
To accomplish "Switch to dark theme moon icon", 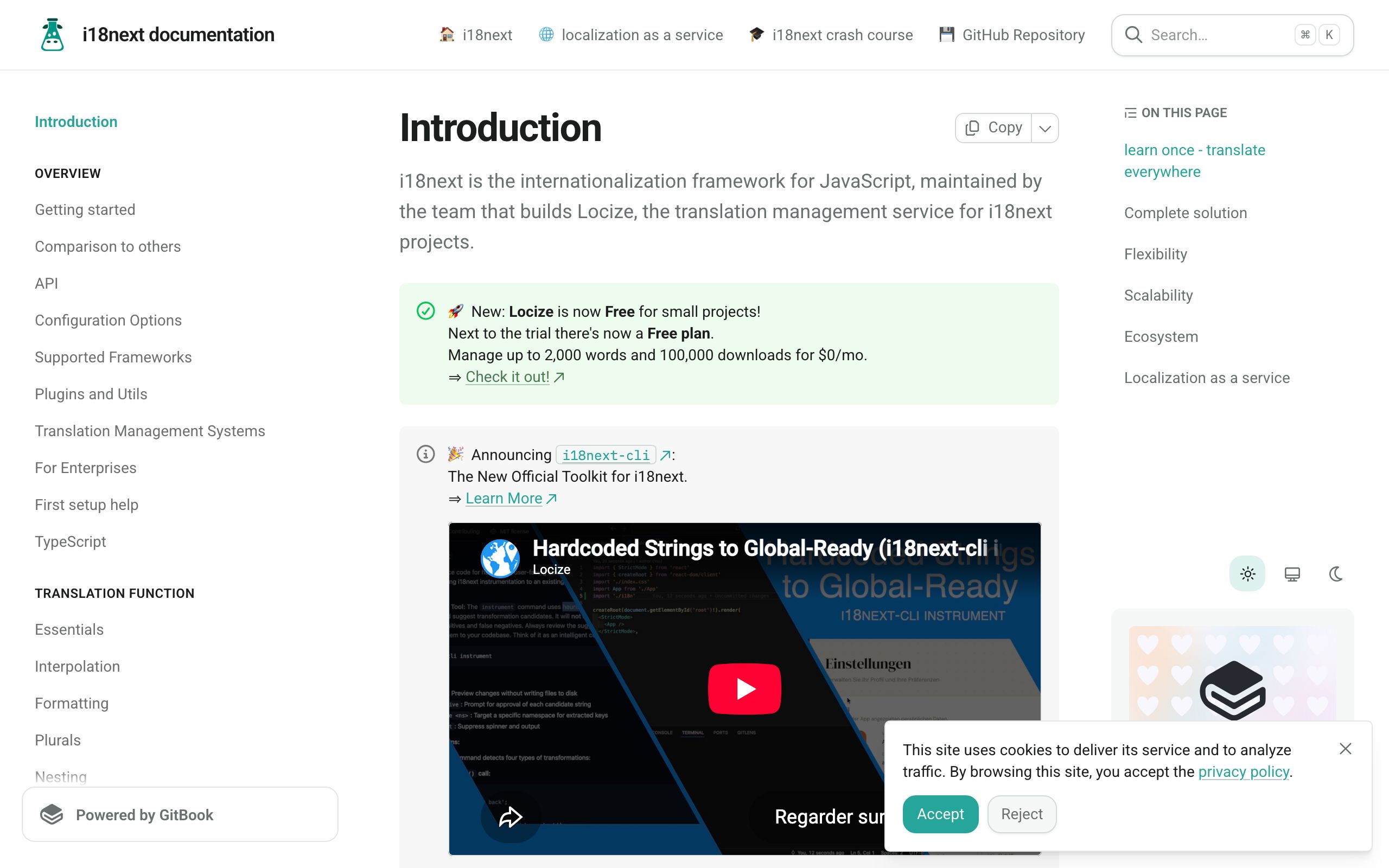I will coord(1336,573).
